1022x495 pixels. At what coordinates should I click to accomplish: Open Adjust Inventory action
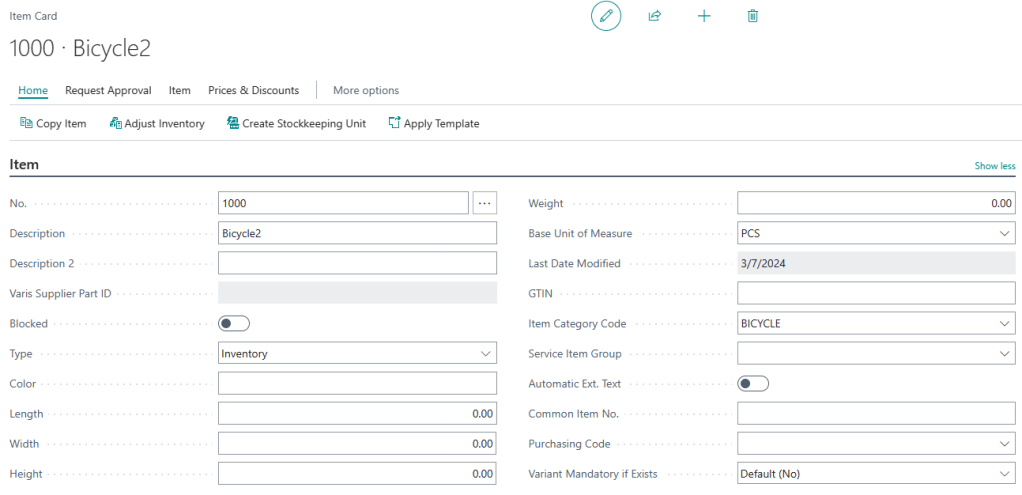tap(156, 124)
